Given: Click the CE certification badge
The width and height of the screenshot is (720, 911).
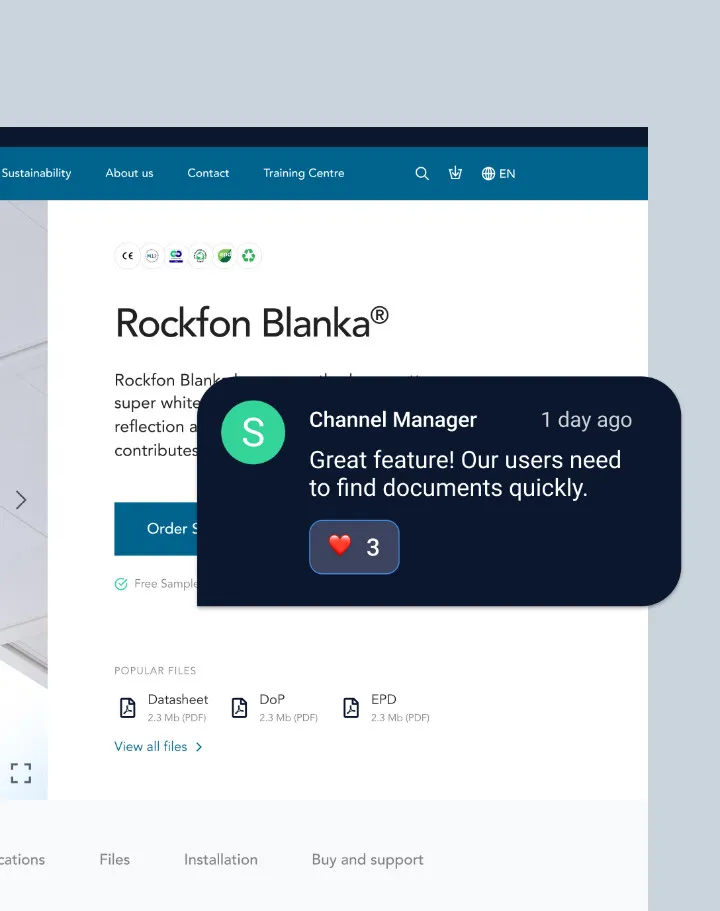Looking at the screenshot, I should coord(128,256).
